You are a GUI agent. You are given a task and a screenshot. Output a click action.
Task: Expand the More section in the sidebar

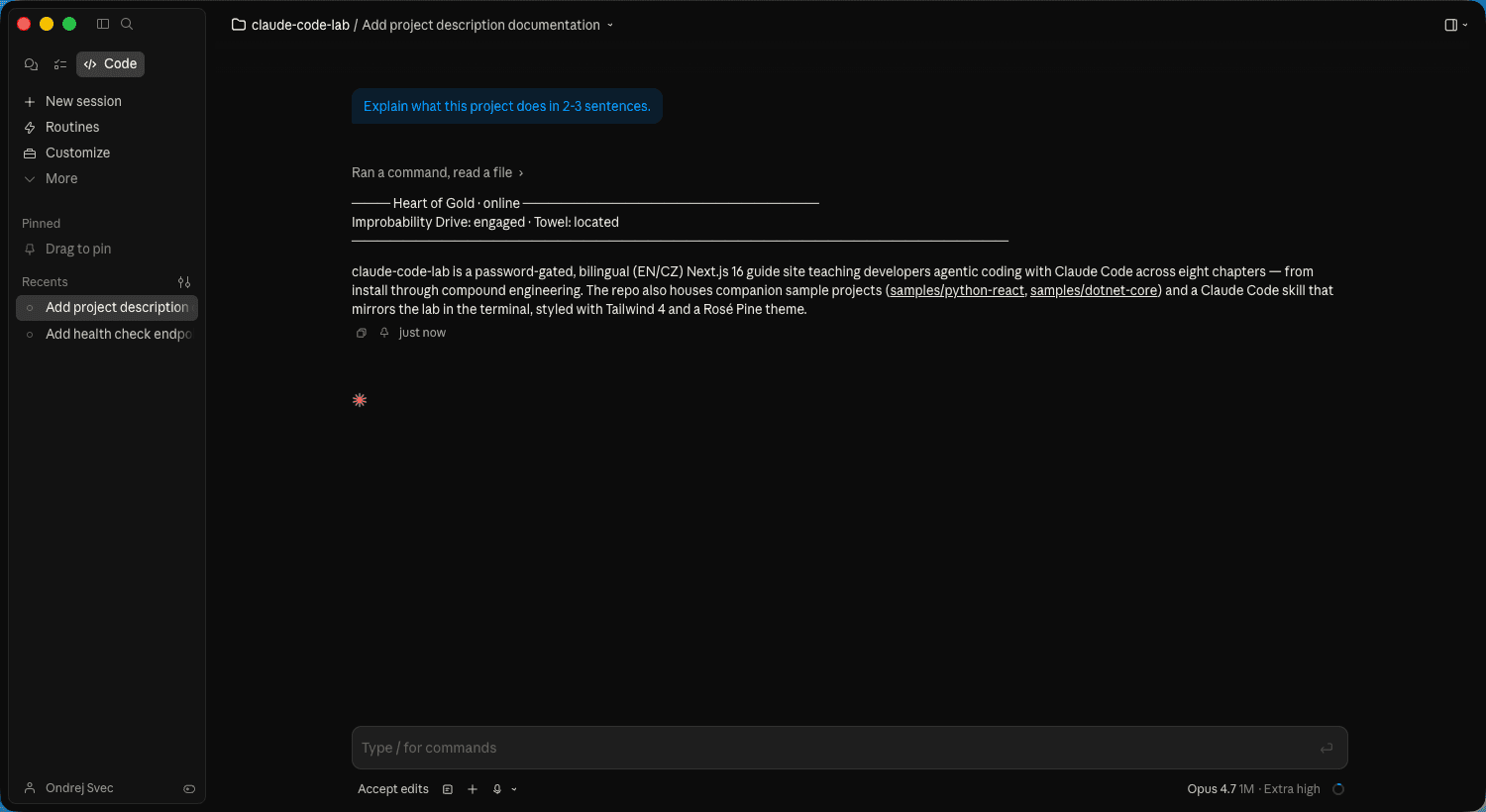click(x=60, y=178)
